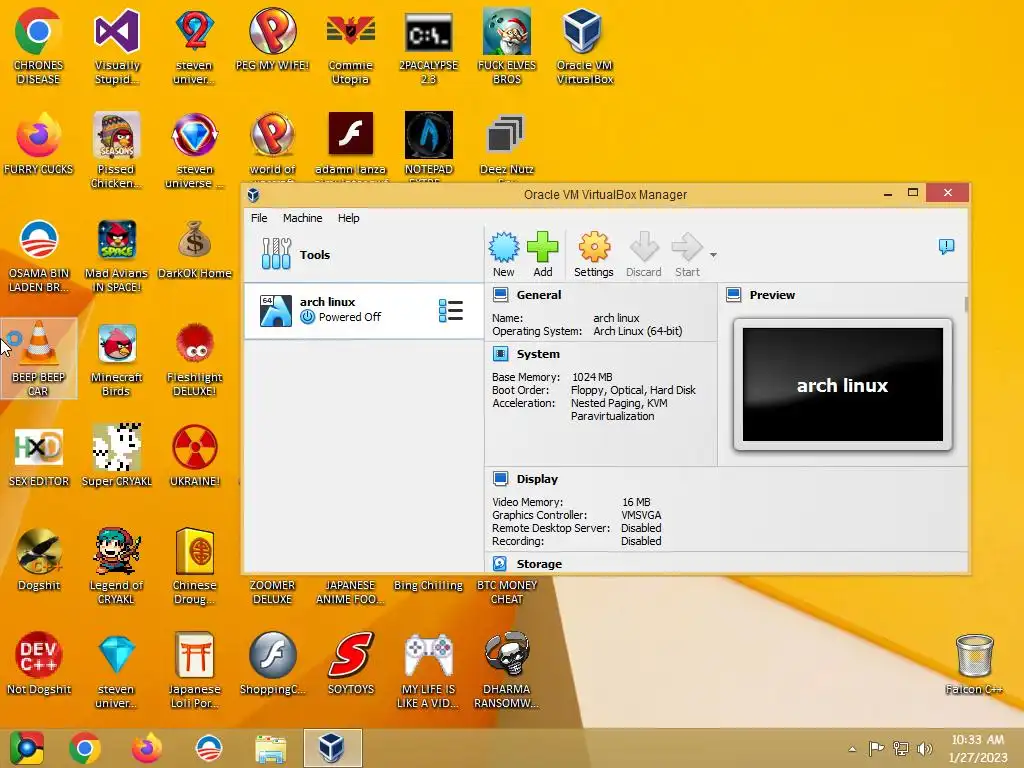Click the VirtualBox taskbar button
The height and width of the screenshot is (768, 1024).
[x=332, y=748]
